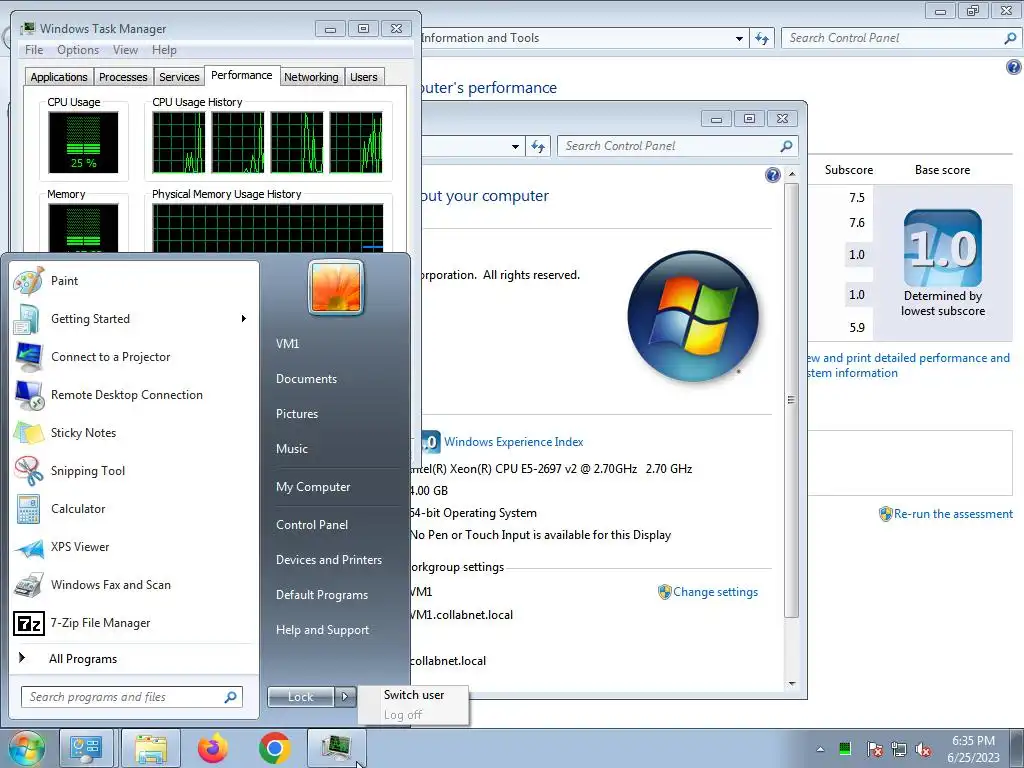Viewport: 1024px width, 768px height.
Task: Switch to the Networking tab
Action: click(x=311, y=77)
